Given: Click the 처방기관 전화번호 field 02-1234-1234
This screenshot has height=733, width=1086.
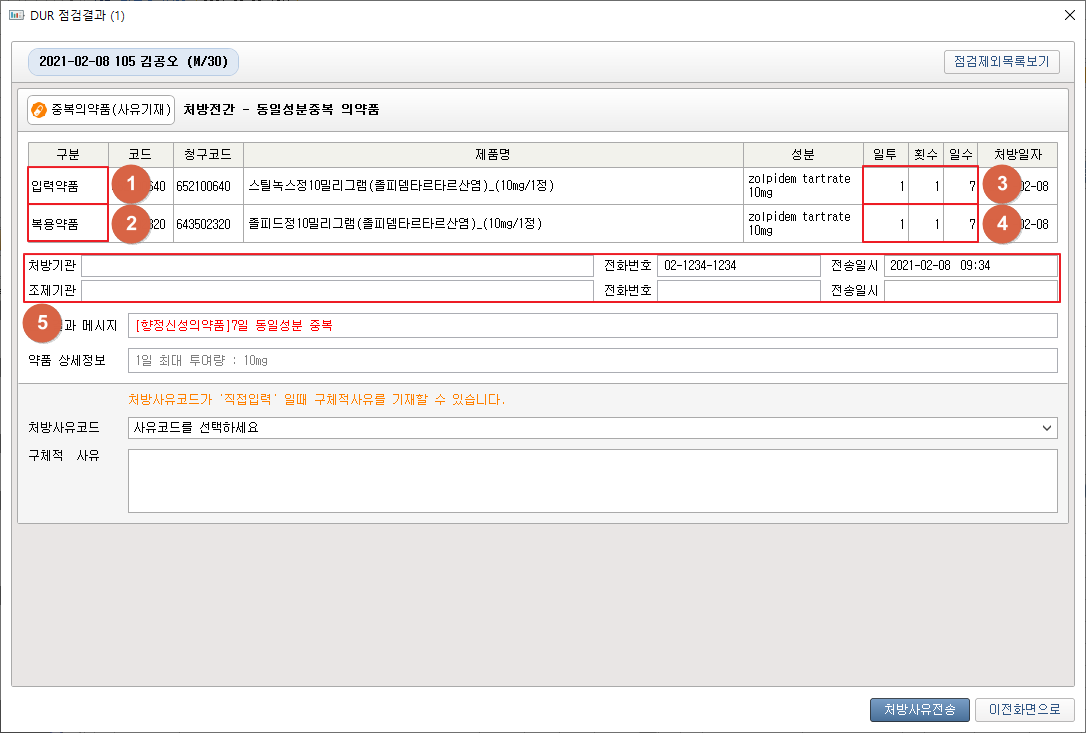Looking at the screenshot, I should [738, 266].
